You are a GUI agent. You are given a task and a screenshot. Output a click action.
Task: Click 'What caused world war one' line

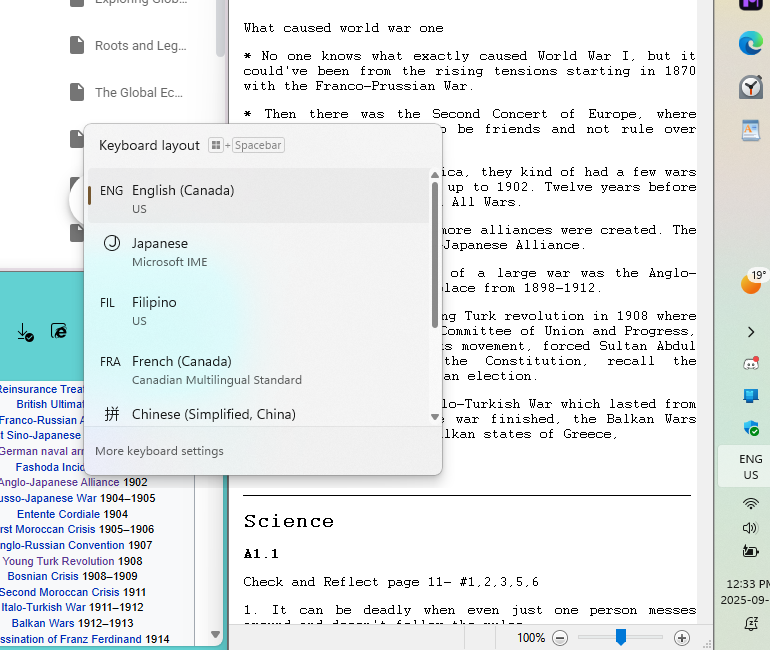[x=343, y=28]
